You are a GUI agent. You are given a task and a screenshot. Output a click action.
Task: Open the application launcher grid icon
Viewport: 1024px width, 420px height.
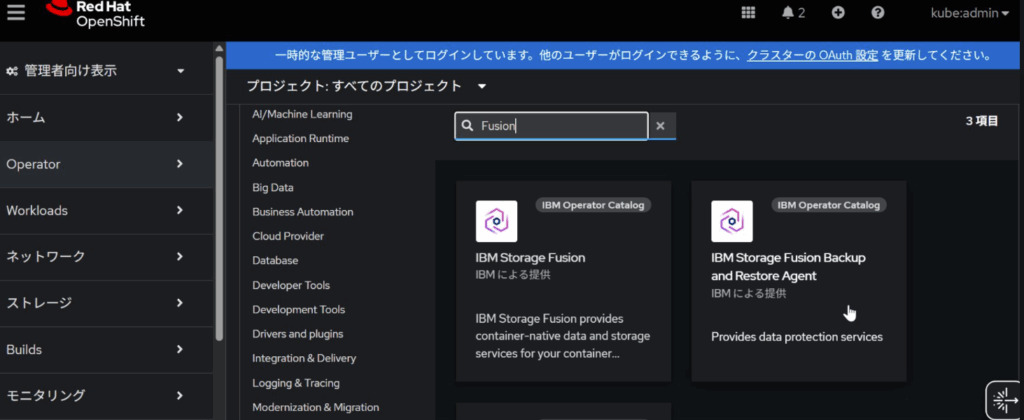[x=748, y=13]
